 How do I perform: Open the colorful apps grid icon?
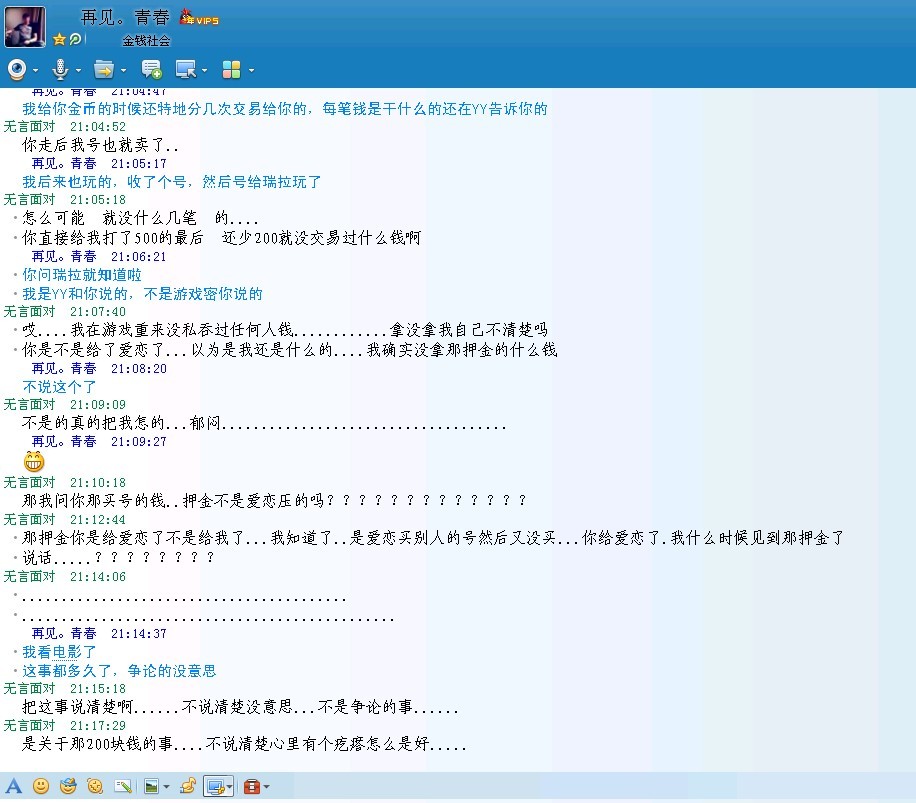coord(231,70)
